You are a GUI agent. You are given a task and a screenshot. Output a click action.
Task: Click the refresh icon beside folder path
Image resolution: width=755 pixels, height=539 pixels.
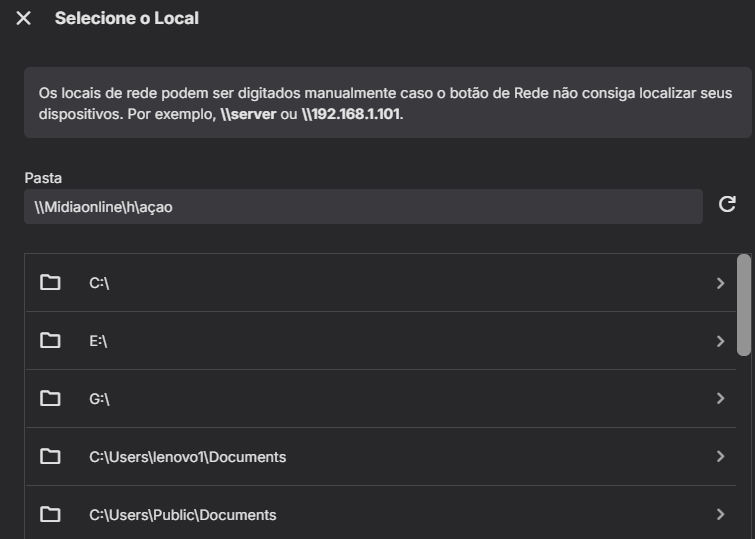[727, 205]
